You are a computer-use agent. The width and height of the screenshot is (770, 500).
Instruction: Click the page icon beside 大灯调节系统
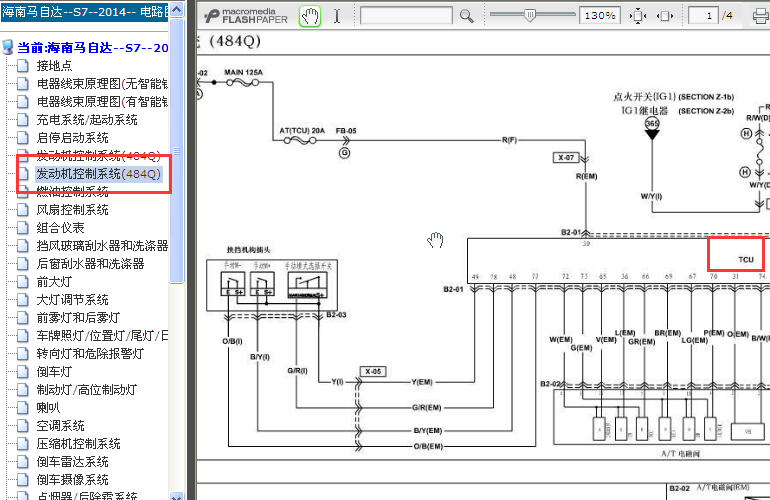pos(23,300)
